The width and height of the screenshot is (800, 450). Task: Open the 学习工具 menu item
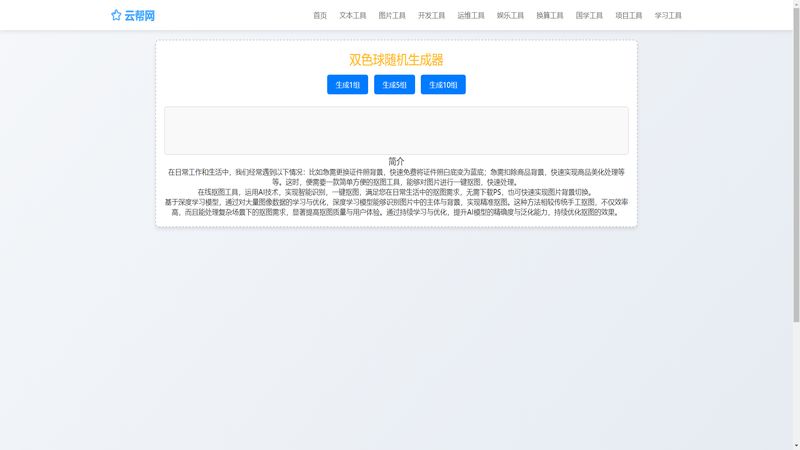tap(668, 16)
